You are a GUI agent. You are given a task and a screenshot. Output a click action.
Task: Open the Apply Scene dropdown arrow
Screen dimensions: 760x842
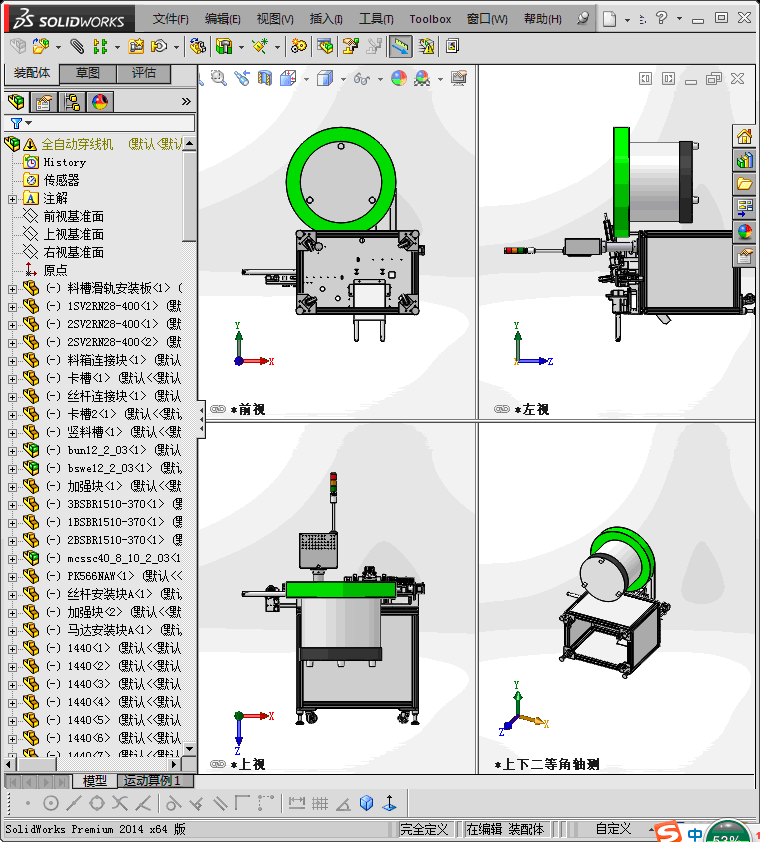pos(440,79)
